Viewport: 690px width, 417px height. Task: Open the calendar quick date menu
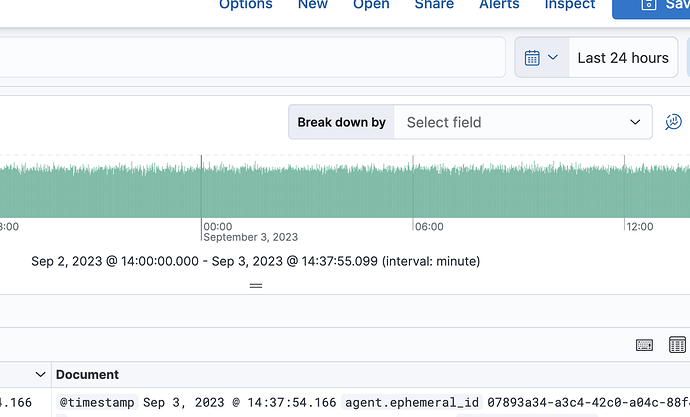[x=542, y=57]
